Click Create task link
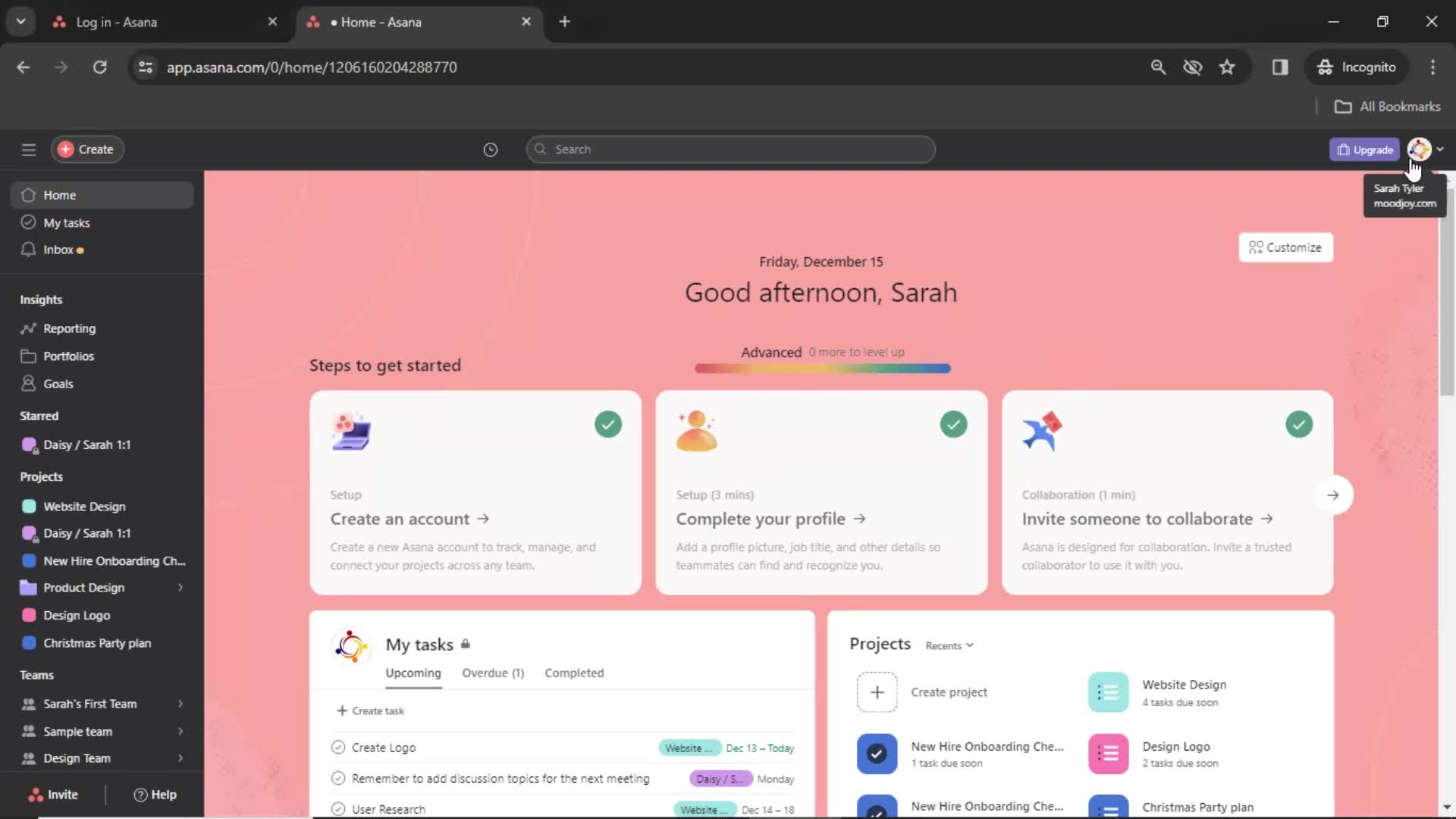The height and width of the screenshot is (819, 1456). (x=370, y=711)
